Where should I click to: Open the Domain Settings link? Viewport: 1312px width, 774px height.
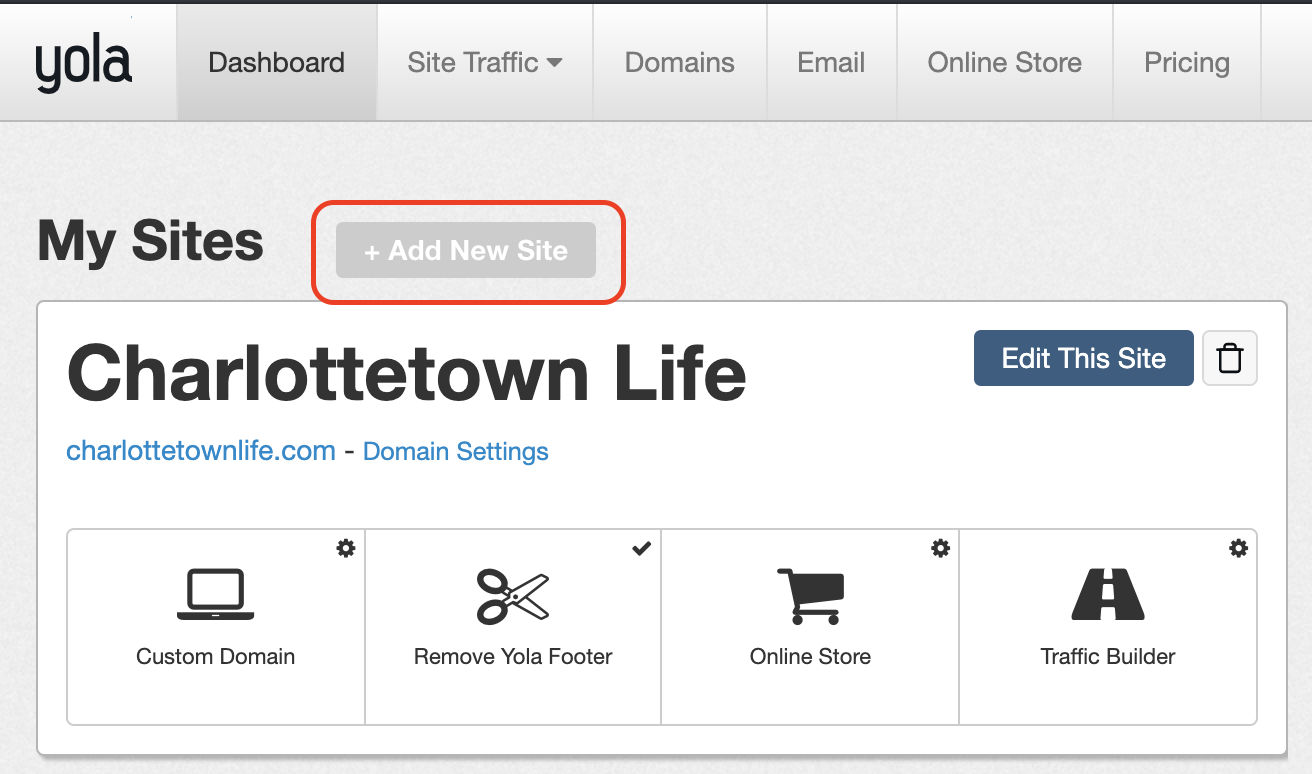pos(456,451)
